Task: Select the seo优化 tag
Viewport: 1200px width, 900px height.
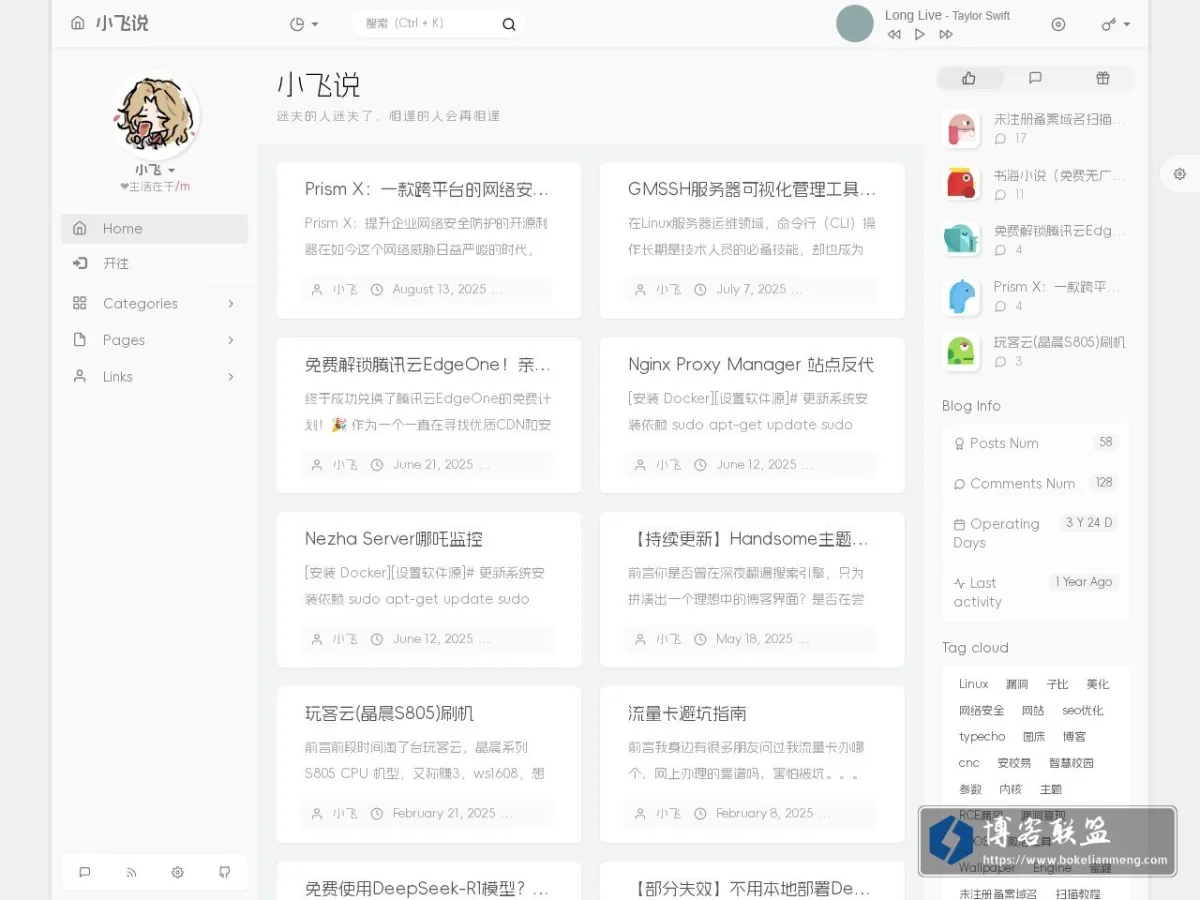Action: (1083, 711)
